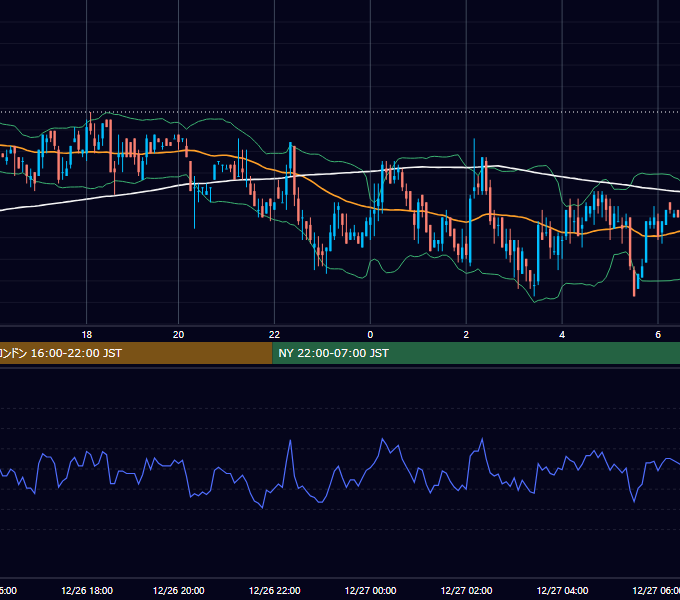680x600 pixels.
Task: Click the hour 18 axis label
Action: tap(87, 334)
